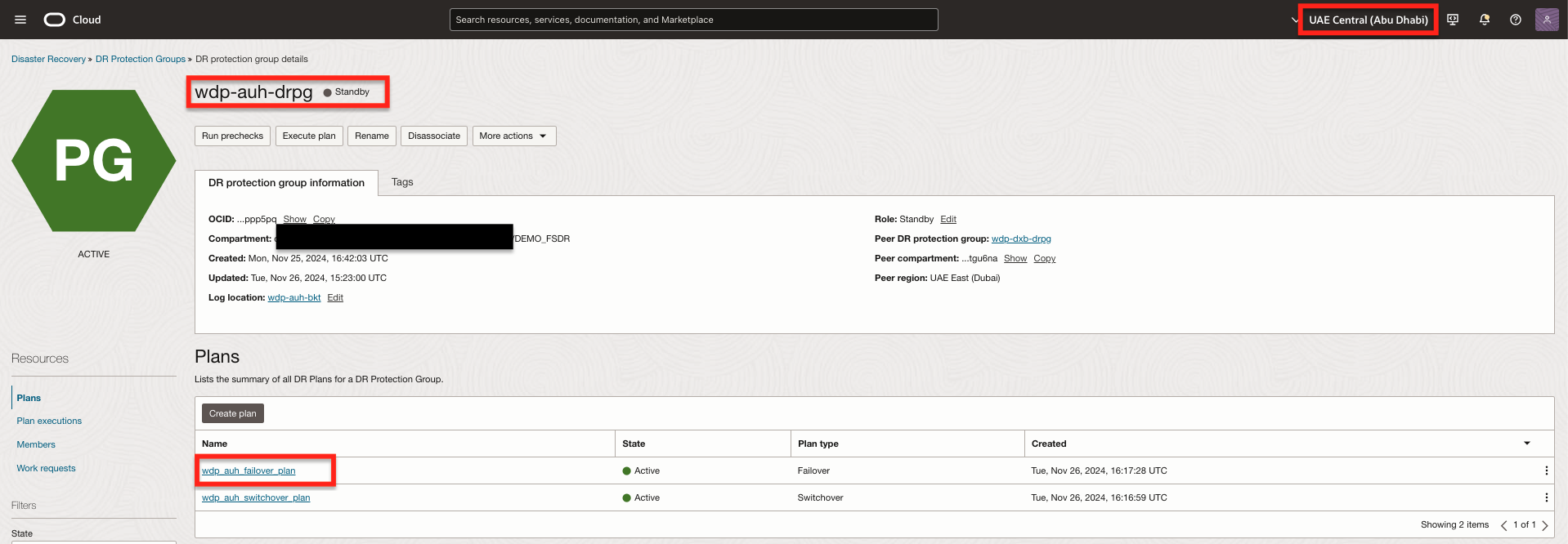Open the announcements bell icon
Viewport: 1568px width, 544px height.
(1485, 20)
